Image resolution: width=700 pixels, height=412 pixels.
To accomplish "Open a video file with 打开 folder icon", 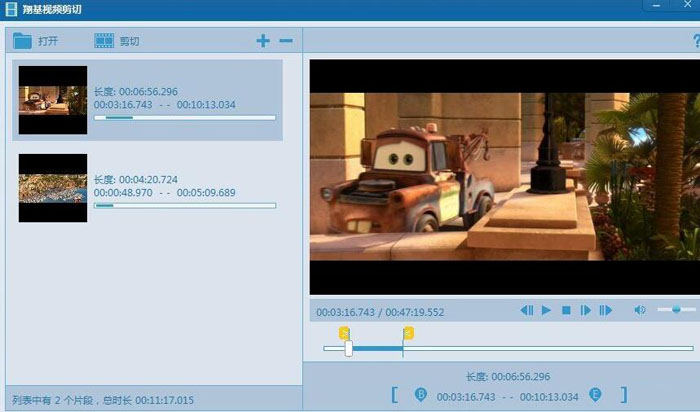I will (22, 41).
